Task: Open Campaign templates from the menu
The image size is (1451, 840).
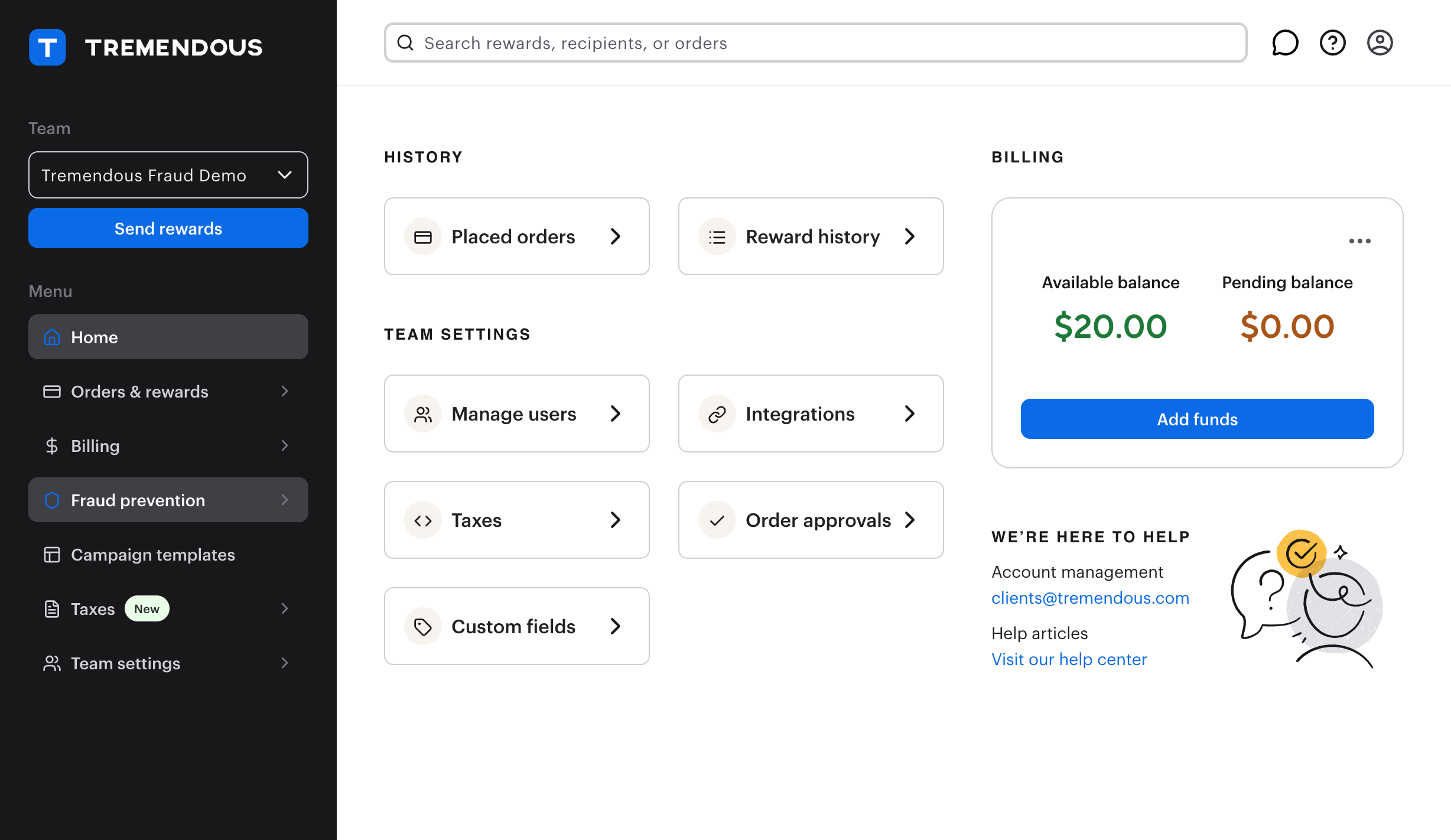Action: point(152,554)
